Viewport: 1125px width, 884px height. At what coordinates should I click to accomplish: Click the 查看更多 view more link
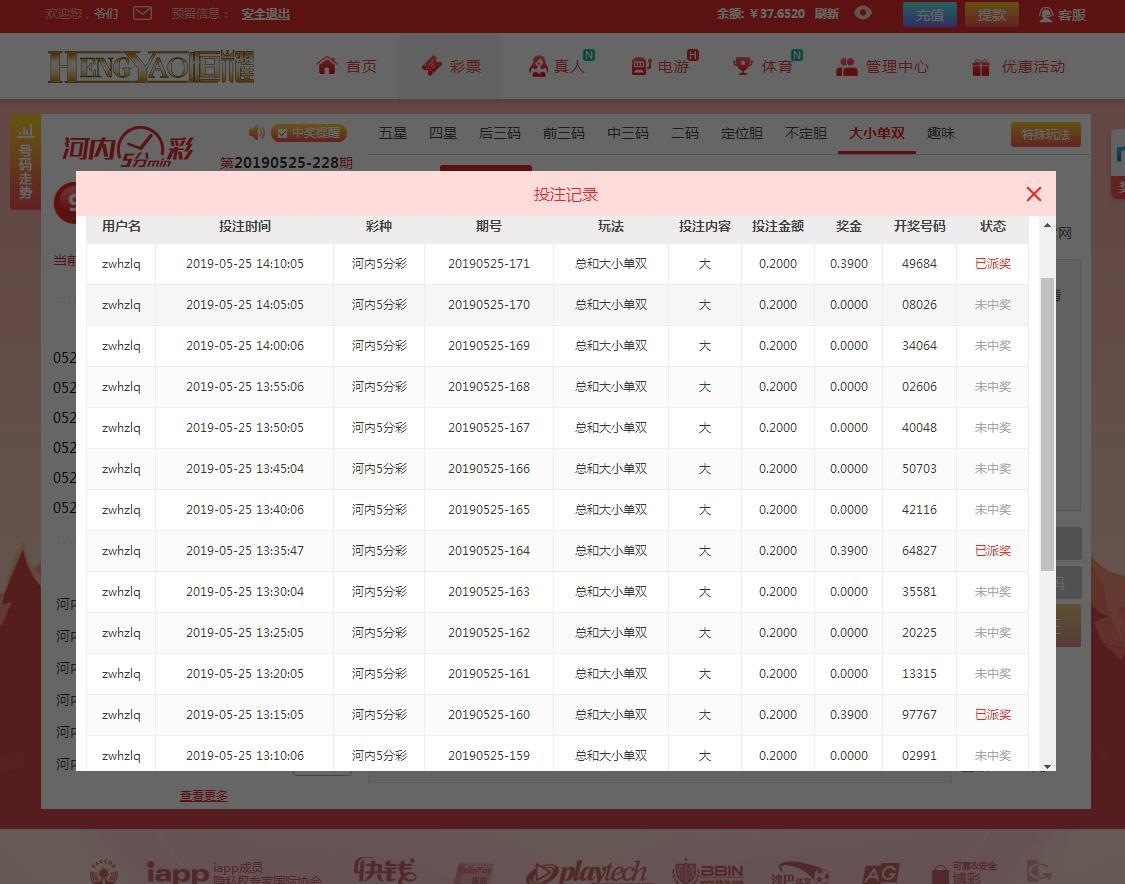[x=204, y=796]
